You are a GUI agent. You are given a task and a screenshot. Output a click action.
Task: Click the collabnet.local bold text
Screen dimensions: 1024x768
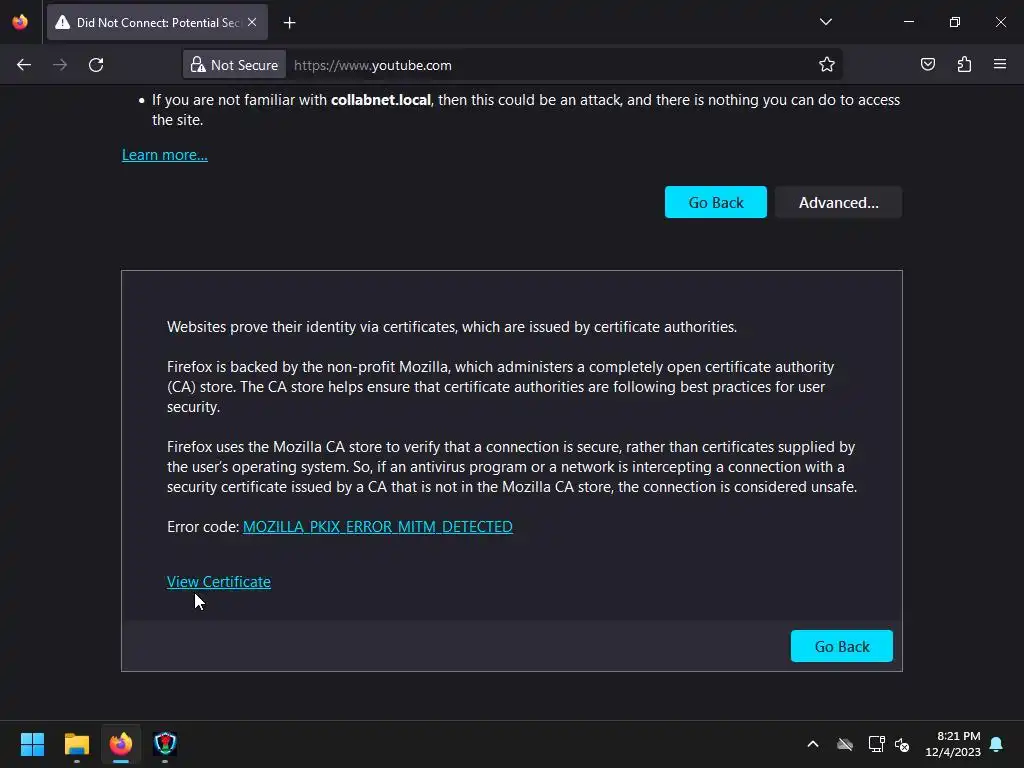tap(381, 100)
